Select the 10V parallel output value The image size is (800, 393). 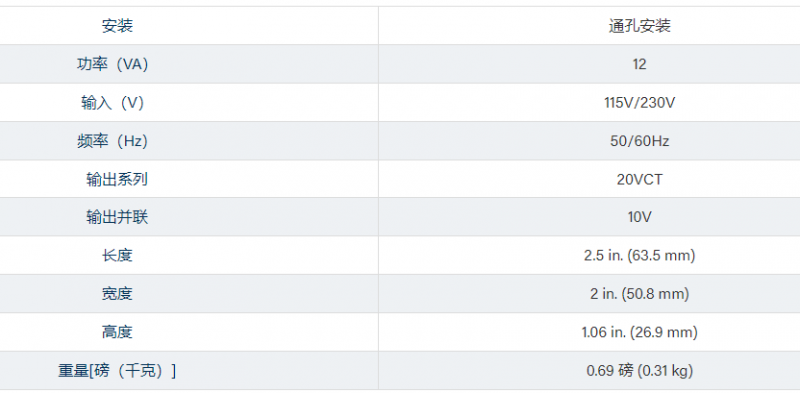640,217
